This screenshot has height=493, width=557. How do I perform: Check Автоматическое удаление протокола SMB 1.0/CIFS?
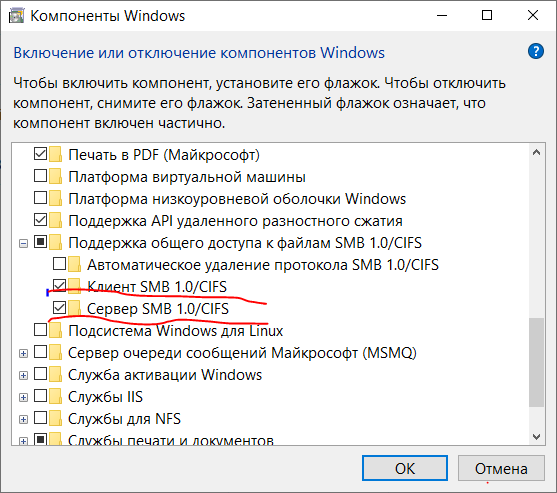point(59,264)
